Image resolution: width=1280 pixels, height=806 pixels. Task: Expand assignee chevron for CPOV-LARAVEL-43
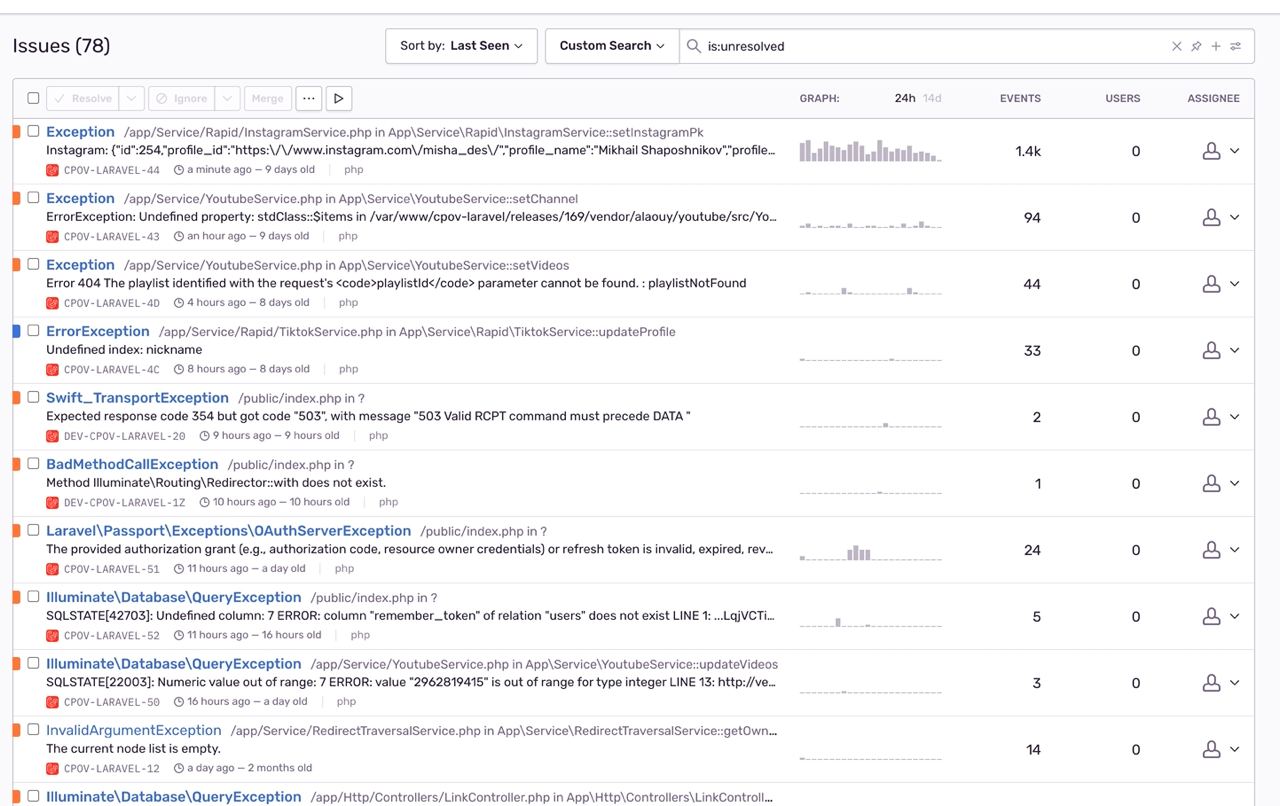(x=1234, y=217)
